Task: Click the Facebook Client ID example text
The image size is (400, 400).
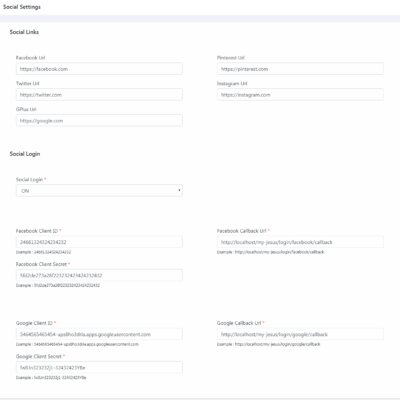Action: click(x=43, y=252)
